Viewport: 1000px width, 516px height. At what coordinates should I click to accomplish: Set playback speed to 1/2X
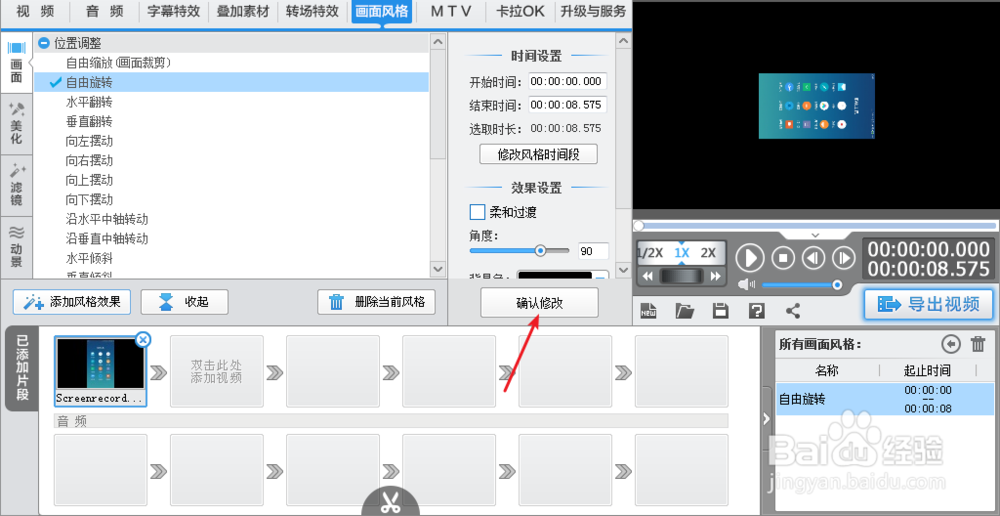click(x=651, y=253)
